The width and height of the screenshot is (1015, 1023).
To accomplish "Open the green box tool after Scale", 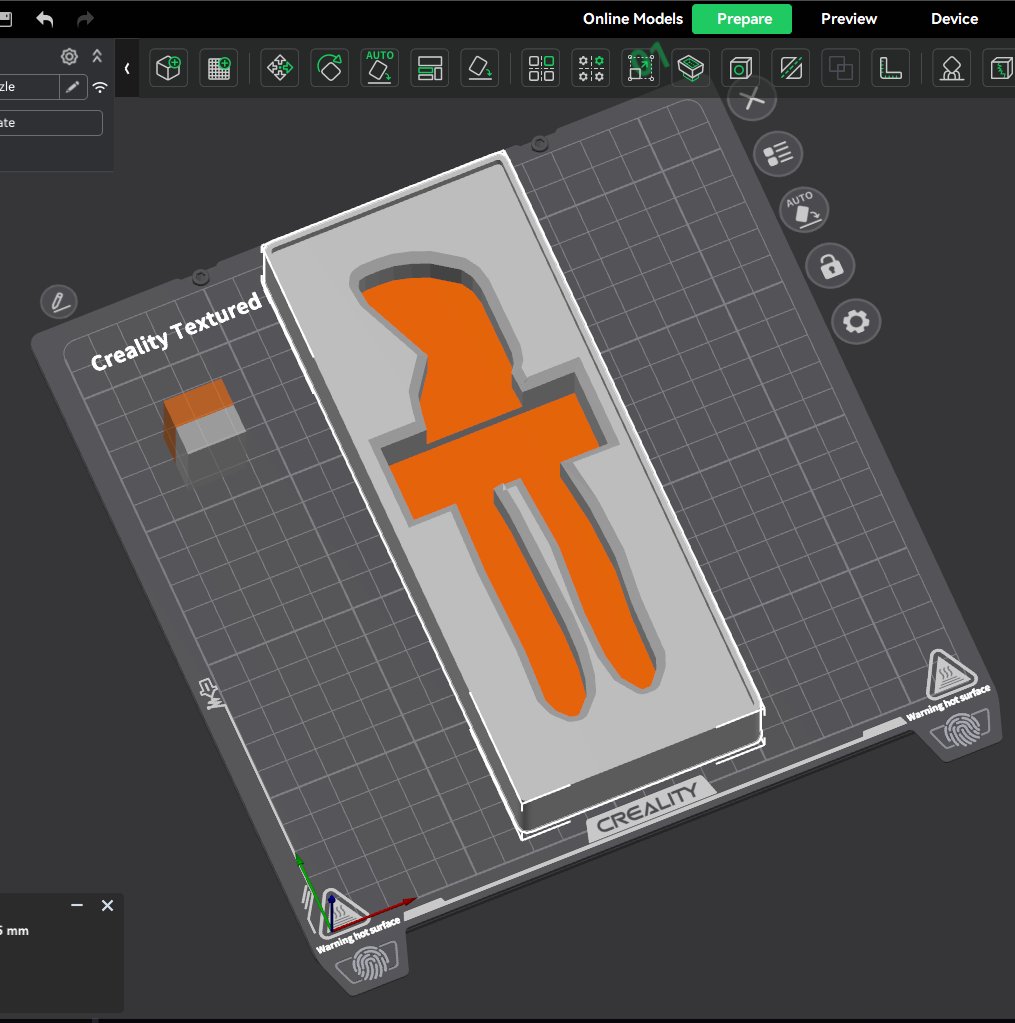I will (x=691, y=68).
